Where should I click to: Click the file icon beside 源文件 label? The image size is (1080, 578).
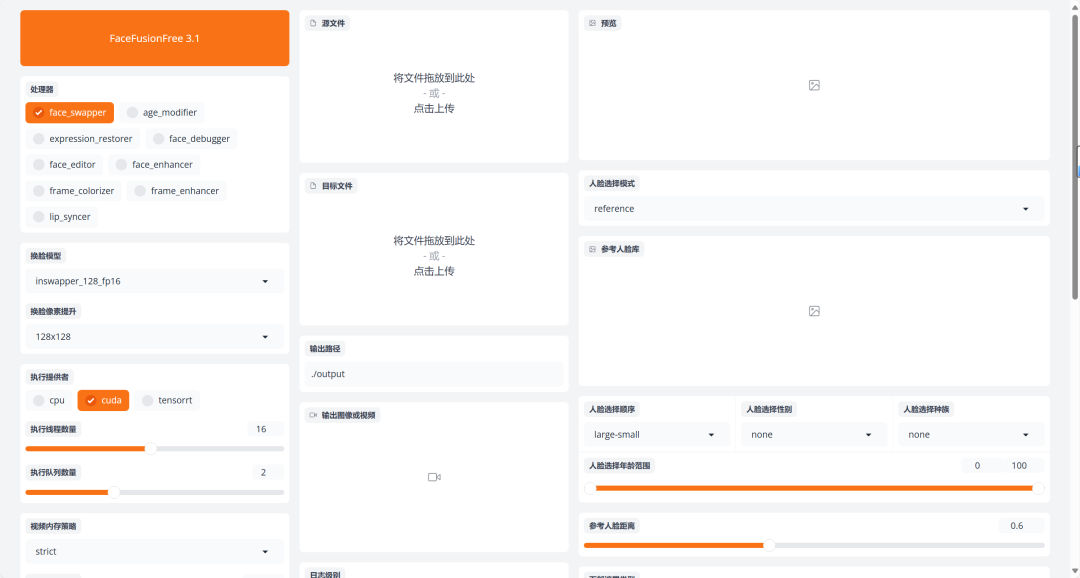[313, 23]
